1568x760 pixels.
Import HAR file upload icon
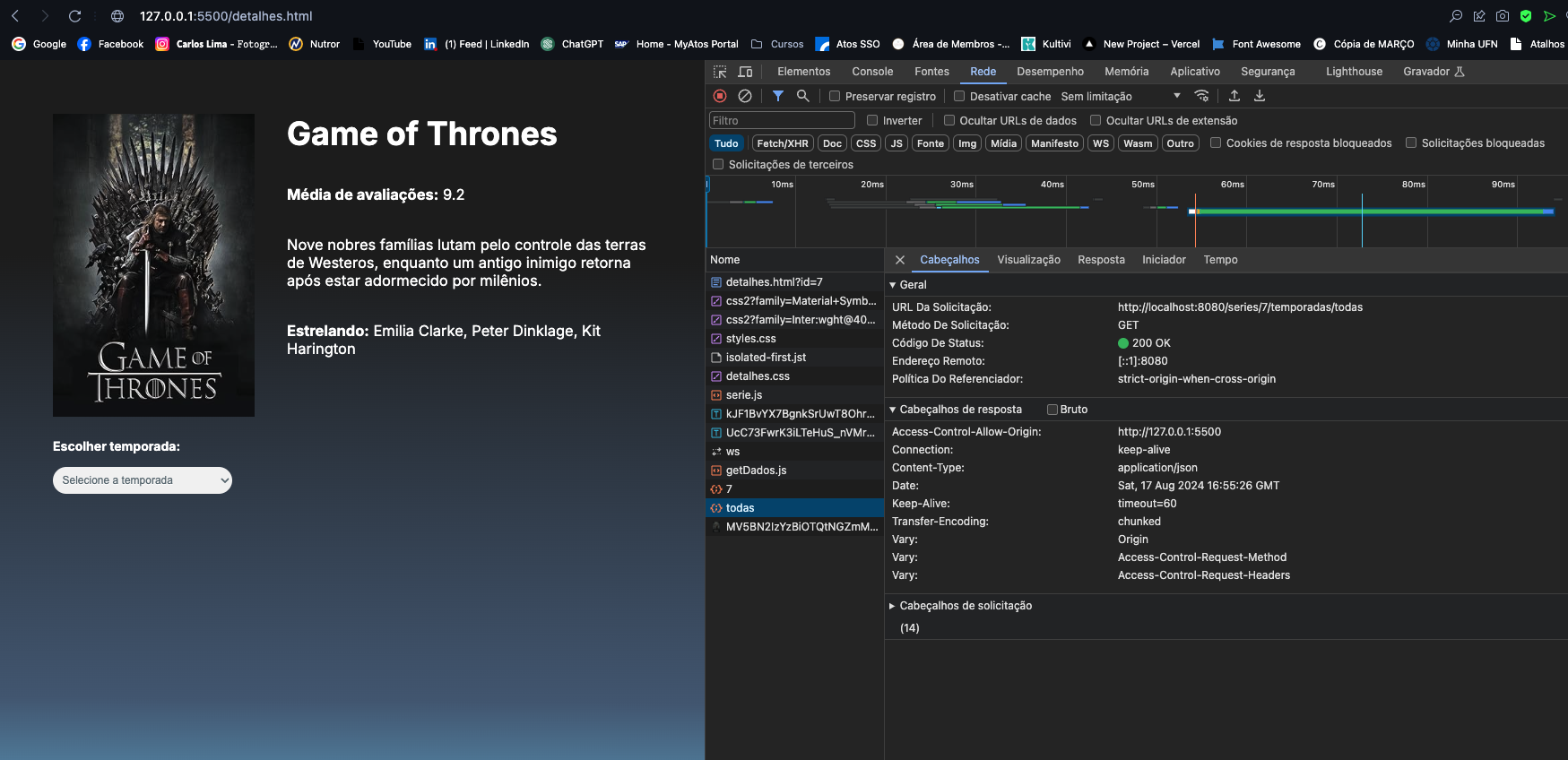coord(1234,96)
